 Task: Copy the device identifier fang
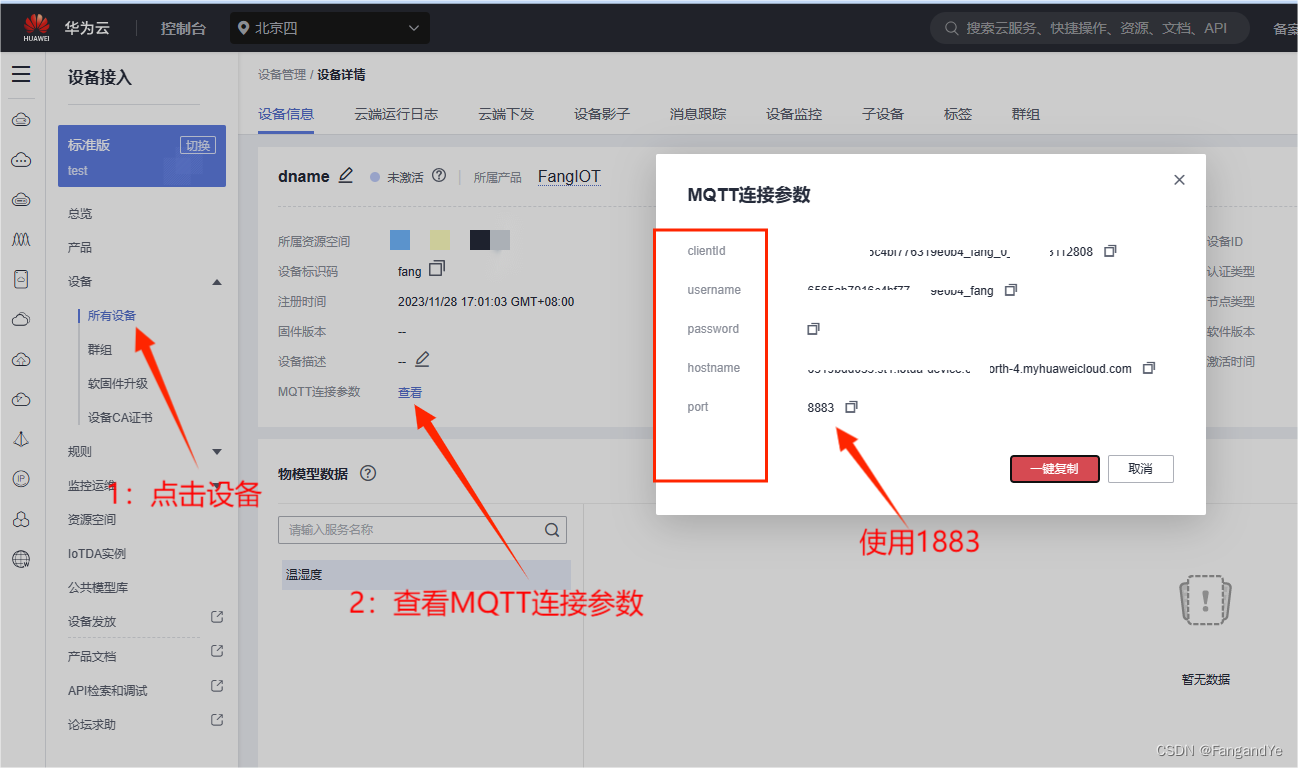coord(437,269)
